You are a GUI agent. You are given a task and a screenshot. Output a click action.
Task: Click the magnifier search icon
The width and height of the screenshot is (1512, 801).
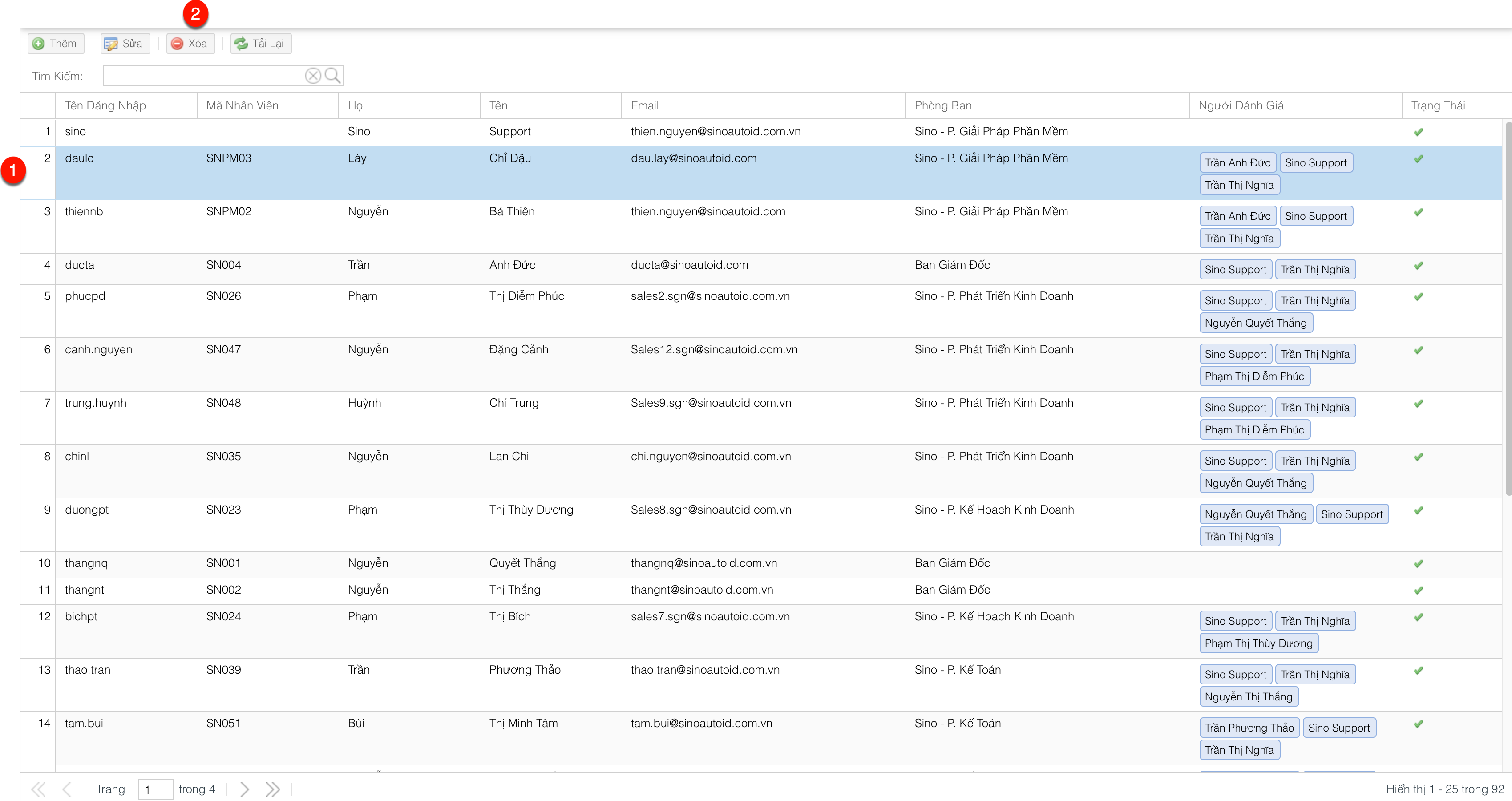pos(332,76)
